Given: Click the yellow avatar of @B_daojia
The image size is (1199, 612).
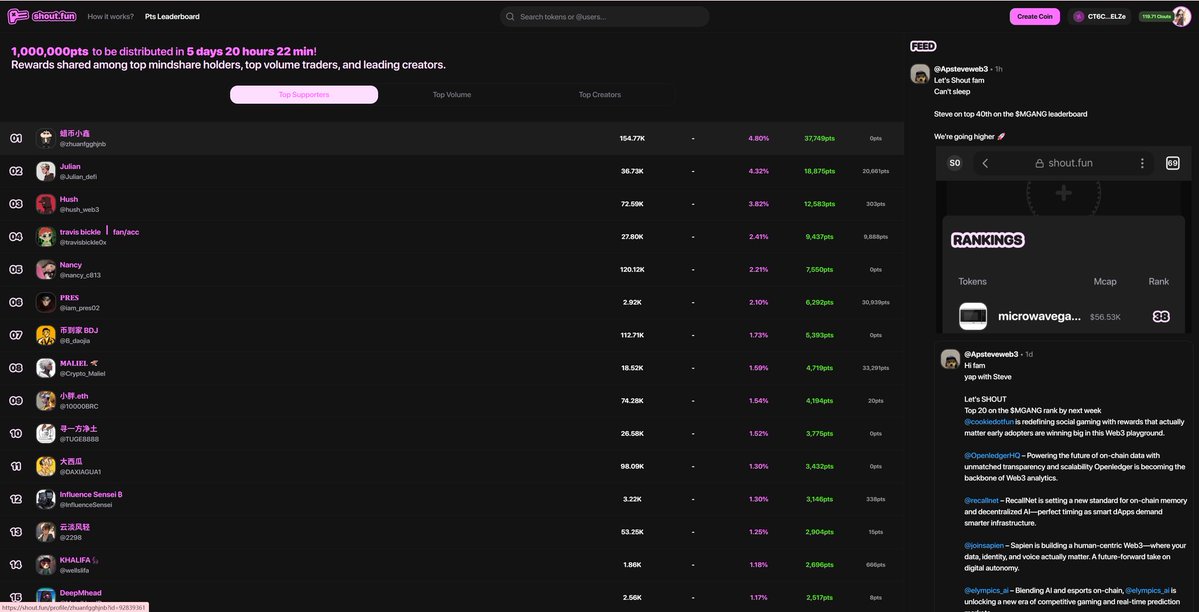Looking at the screenshot, I should (x=46, y=335).
